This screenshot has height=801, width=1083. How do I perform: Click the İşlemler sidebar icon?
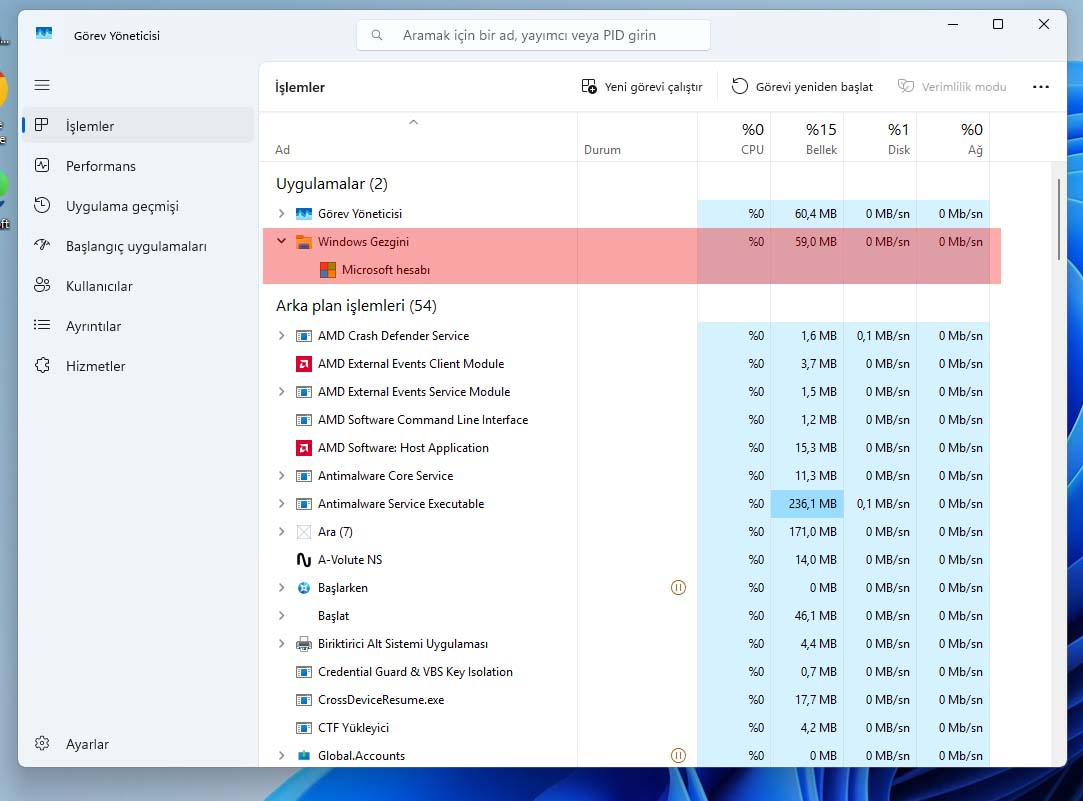pos(42,125)
